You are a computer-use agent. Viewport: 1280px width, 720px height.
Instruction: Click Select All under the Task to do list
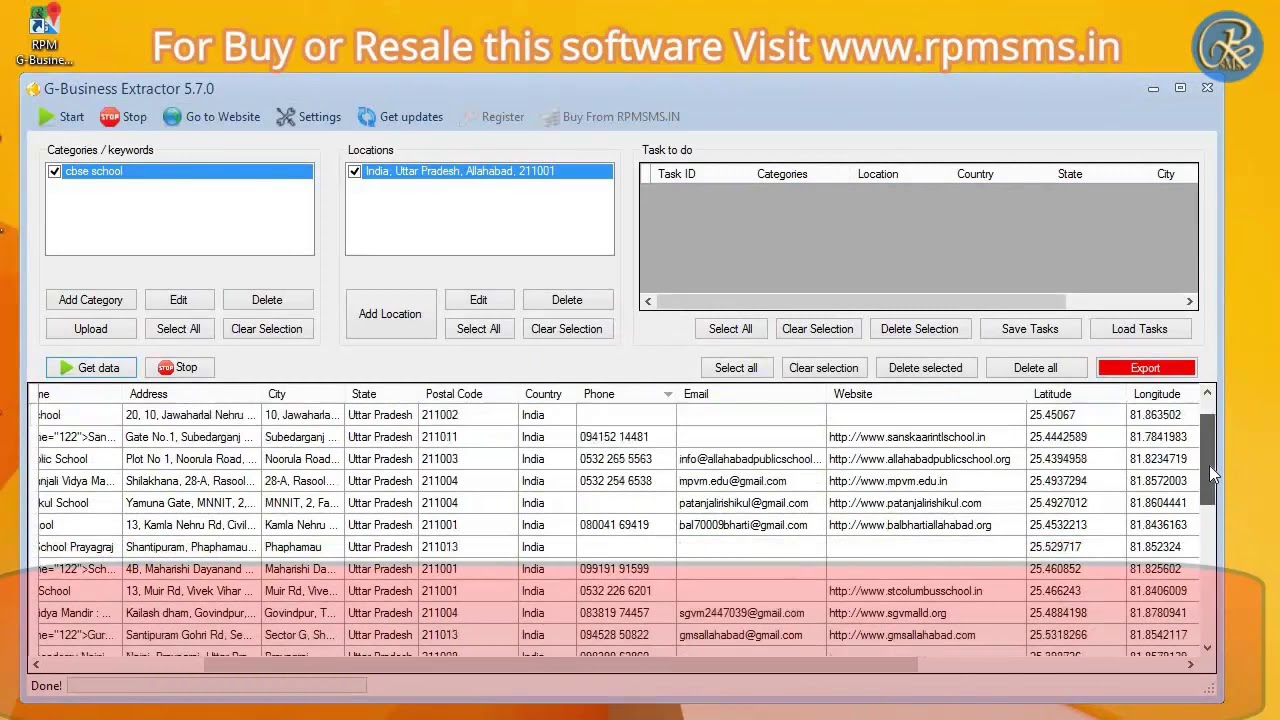pyautogui.click(x=730, y=329)
